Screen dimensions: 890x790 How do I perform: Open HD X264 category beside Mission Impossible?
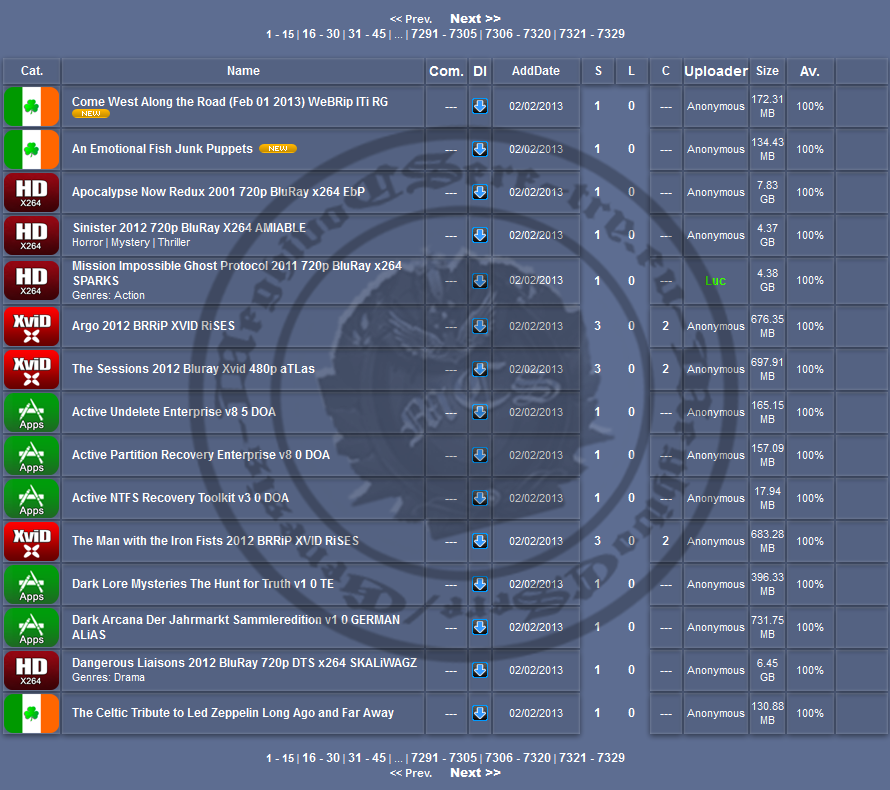point(31,280)
